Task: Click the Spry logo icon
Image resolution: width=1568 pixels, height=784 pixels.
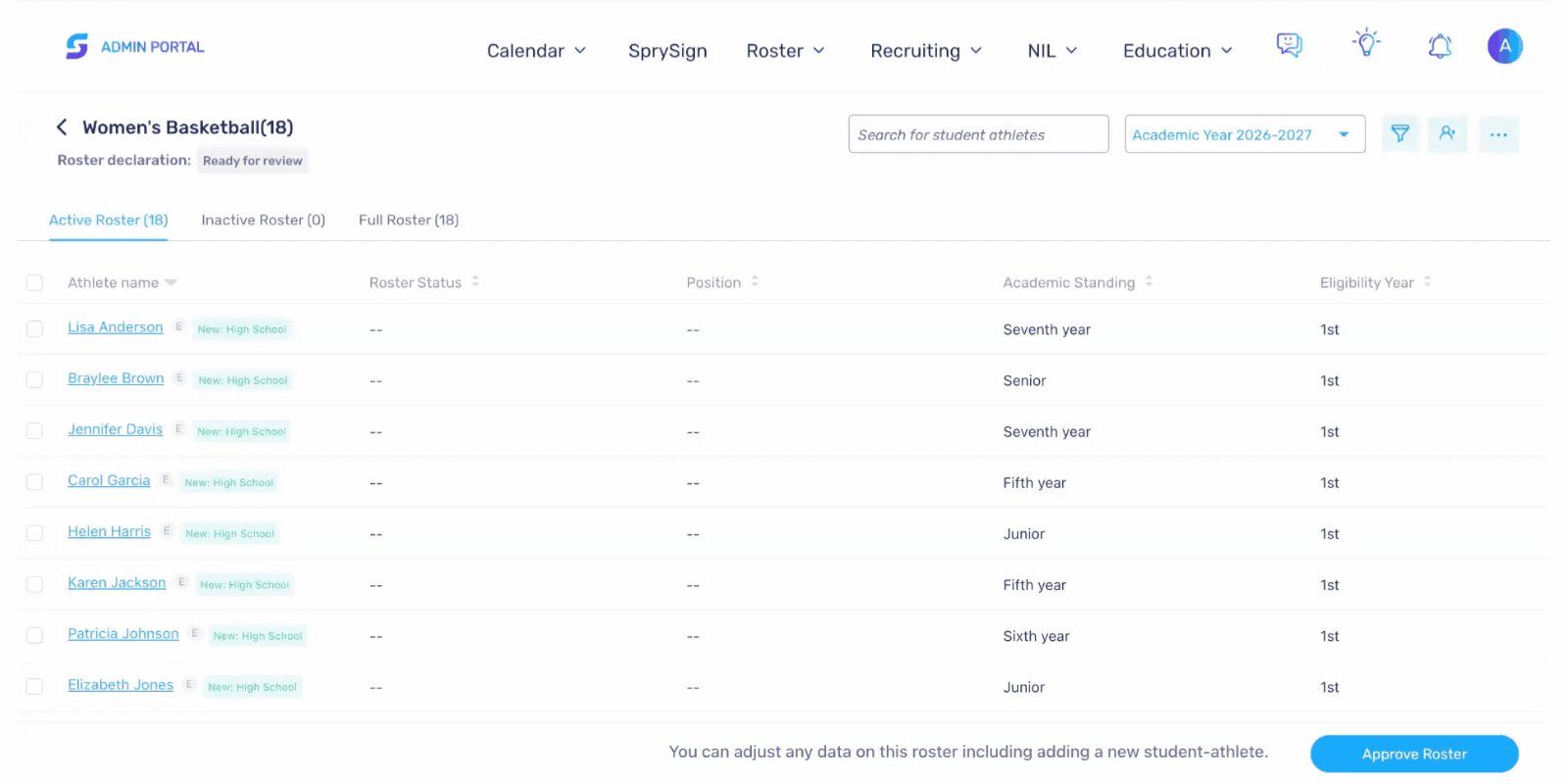Action: point(76,46)
